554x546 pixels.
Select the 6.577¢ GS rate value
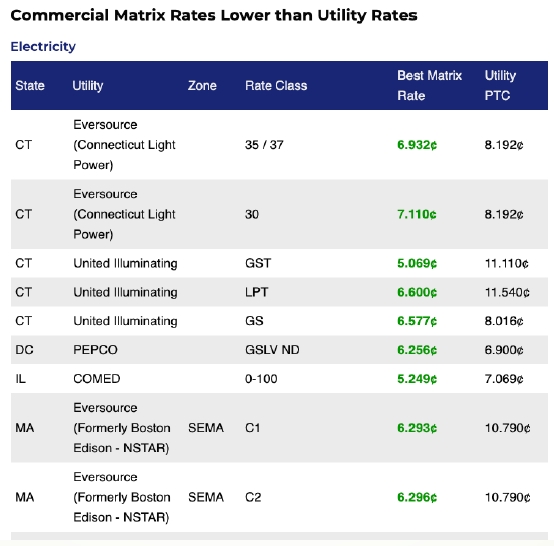pos(417,321)
